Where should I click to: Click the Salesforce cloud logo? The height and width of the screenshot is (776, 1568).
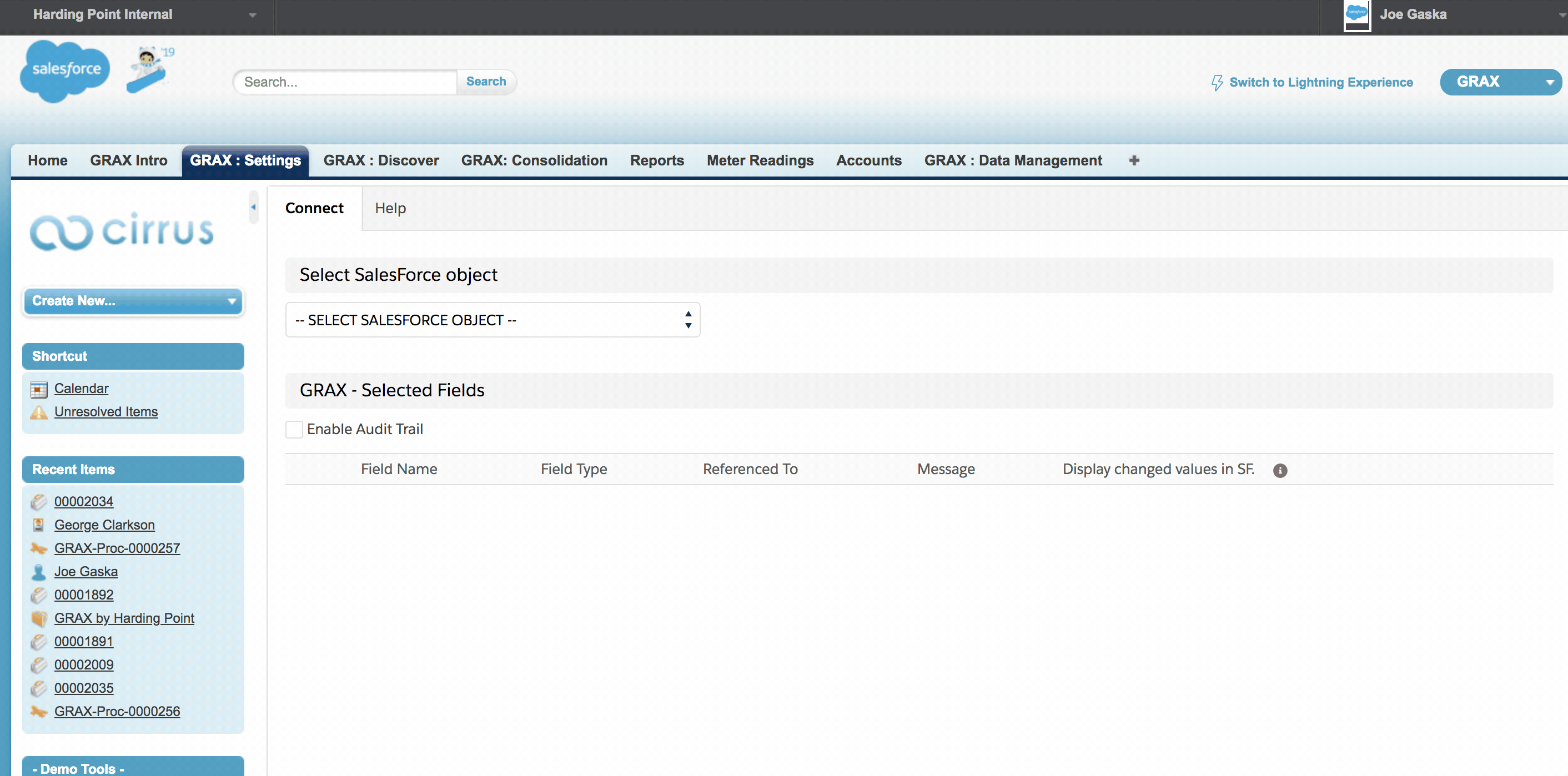tap(64, 70)
